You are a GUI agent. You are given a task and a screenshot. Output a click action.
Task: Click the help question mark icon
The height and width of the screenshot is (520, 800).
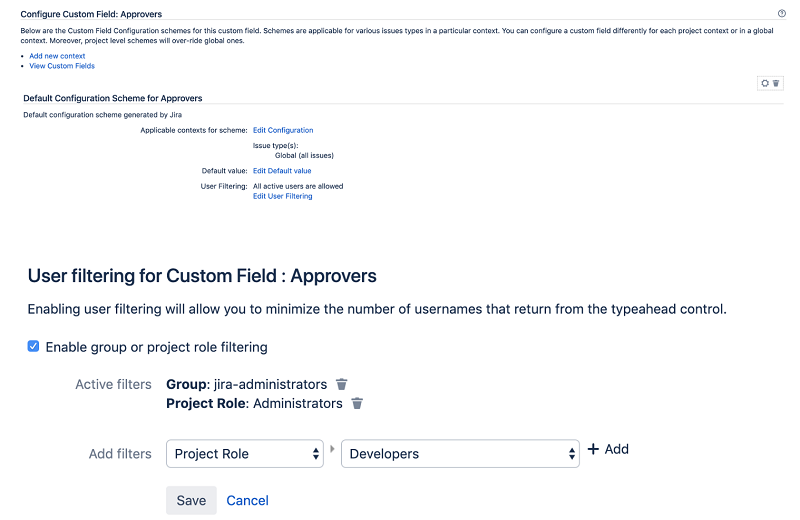coord(781,14)
